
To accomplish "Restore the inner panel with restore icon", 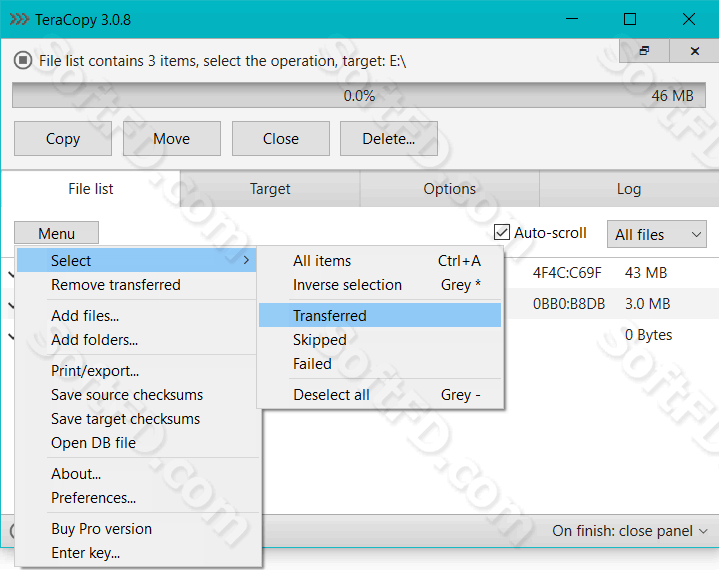I will (644, 50).
